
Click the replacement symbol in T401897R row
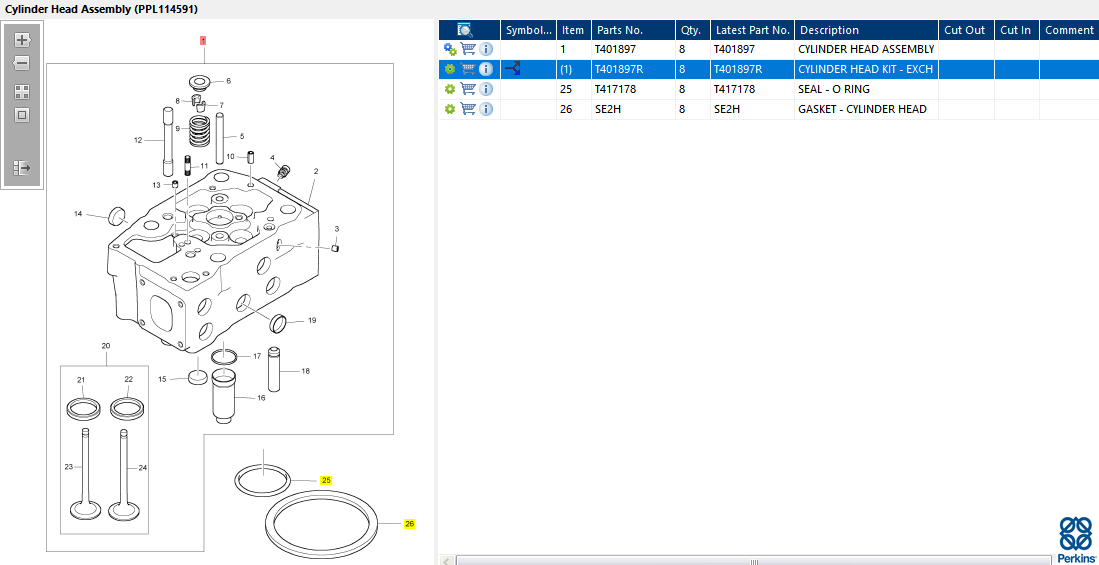pyautogui.click(x=512, y=69)
